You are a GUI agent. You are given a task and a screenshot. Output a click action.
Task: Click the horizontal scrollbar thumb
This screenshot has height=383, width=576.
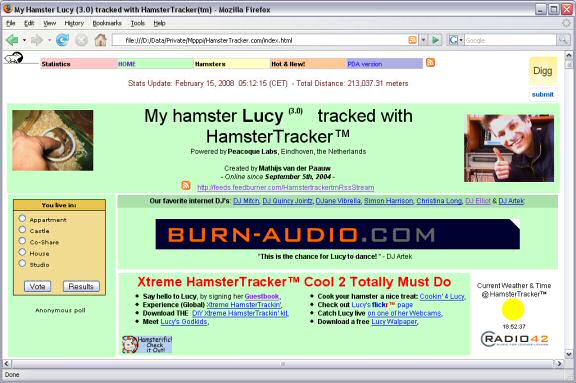click(x=282, y=364)
